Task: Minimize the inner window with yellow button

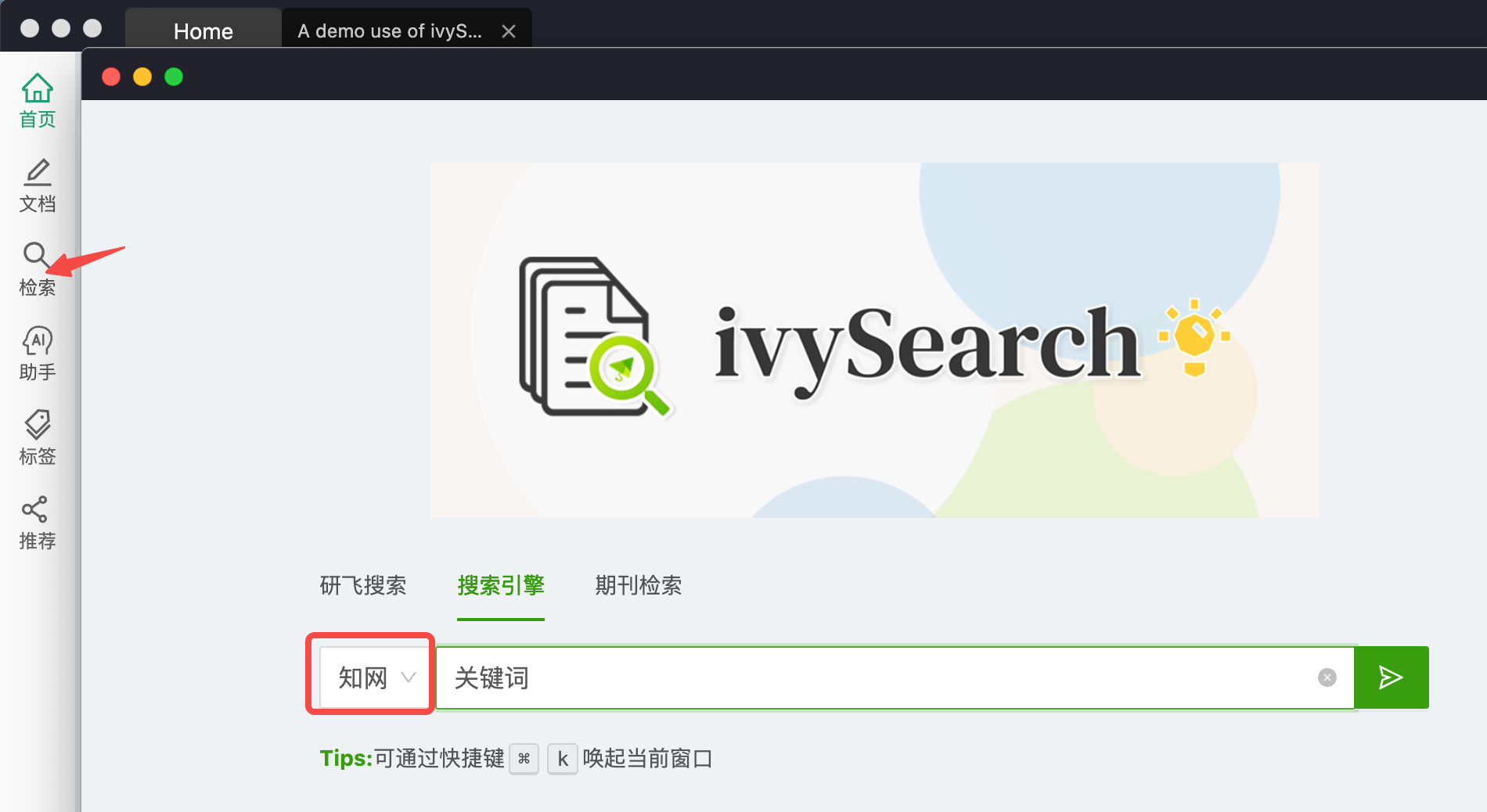Action: tap(142, 77)
